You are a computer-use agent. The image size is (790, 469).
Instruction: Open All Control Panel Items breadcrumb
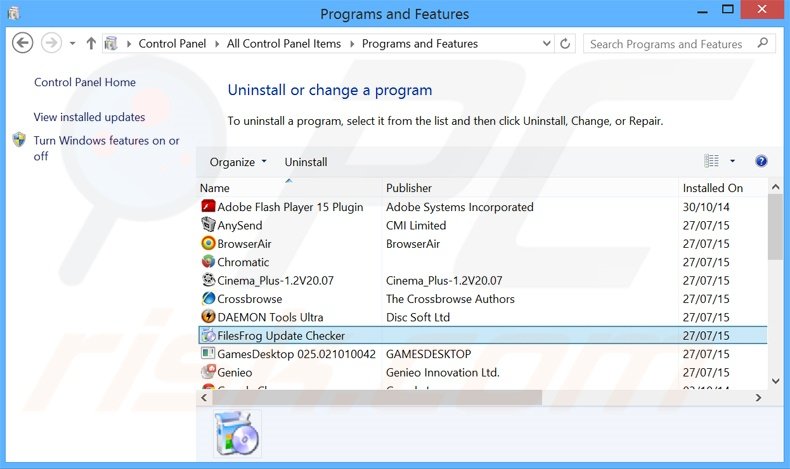(x=284, y=44)
